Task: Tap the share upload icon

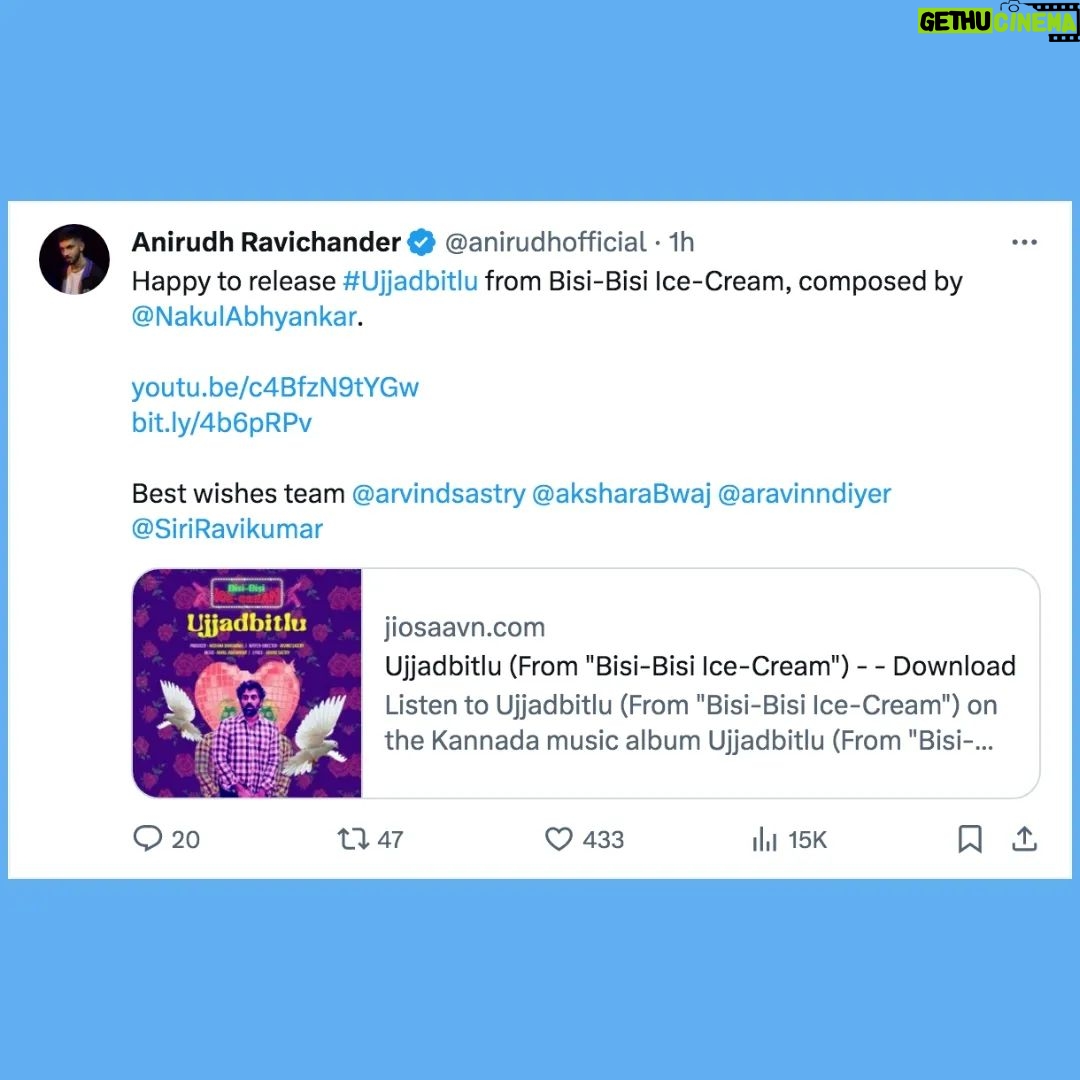Action: click(x=1024, y=838)
